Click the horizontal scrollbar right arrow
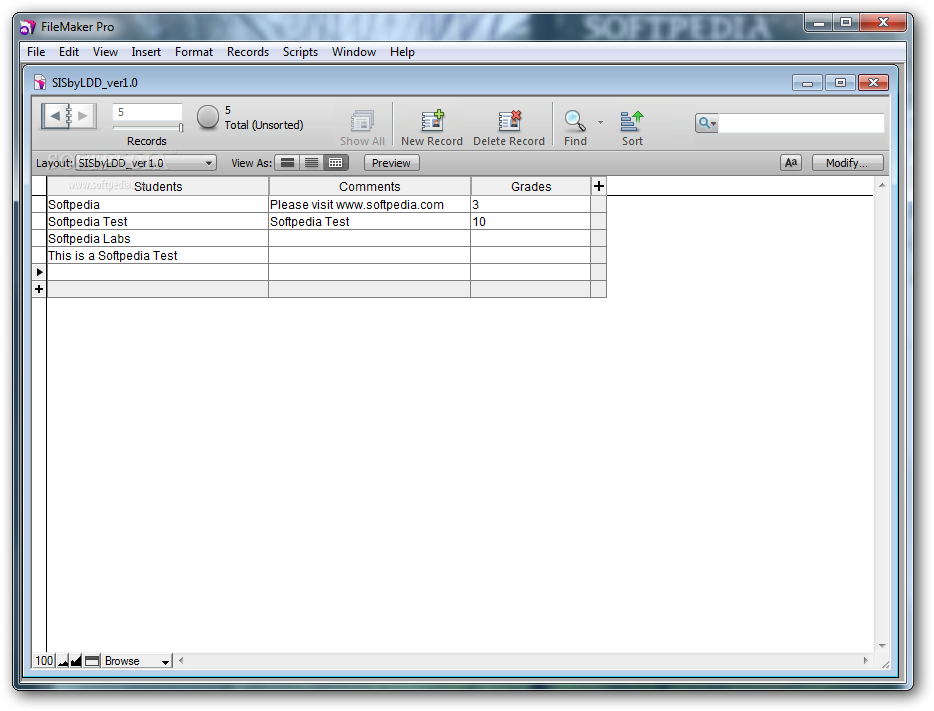934x711 pixels. point(865,660)
